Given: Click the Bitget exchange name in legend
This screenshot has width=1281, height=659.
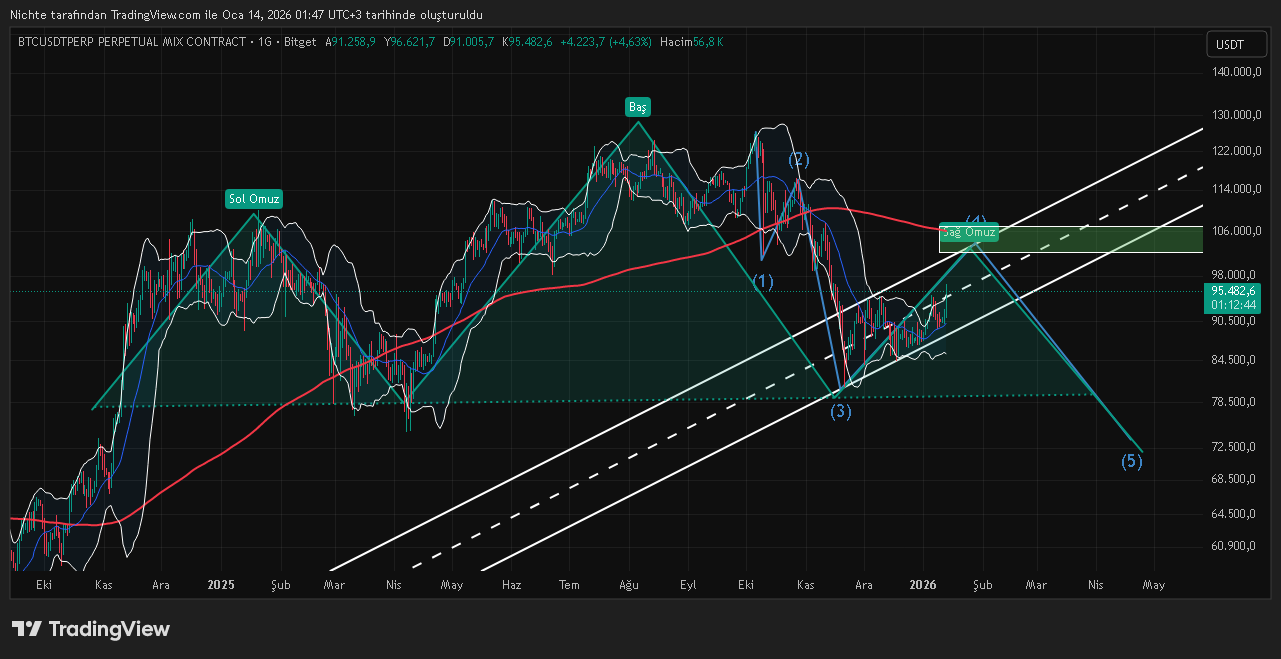Looking at the screenshot, I should [x=300, y=42].
